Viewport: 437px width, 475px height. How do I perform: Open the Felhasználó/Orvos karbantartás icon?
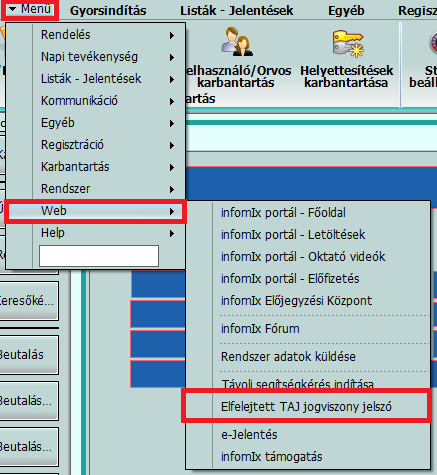(237, 42)
